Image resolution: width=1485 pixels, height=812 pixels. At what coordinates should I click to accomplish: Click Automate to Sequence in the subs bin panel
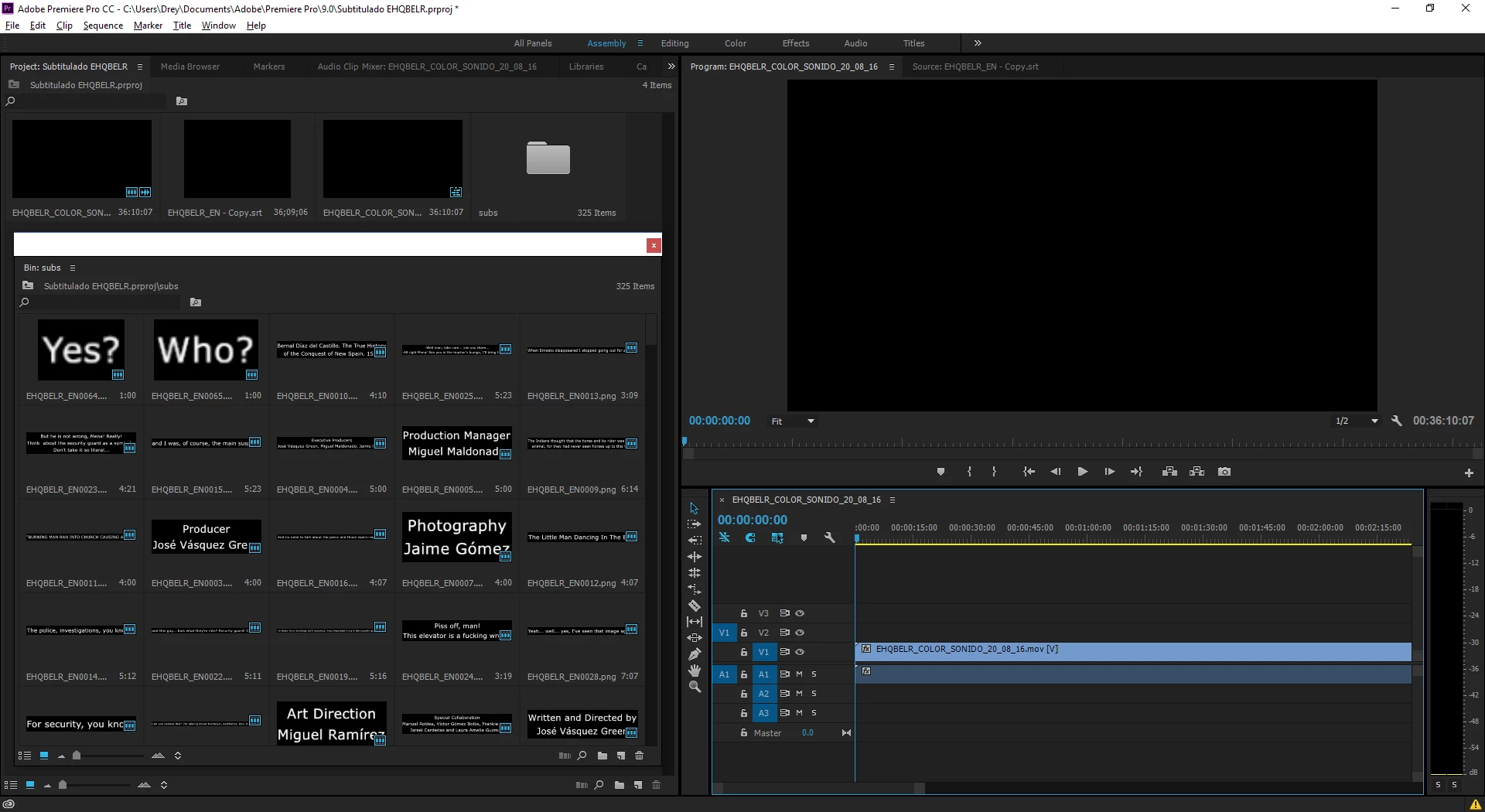coord(565,756)
